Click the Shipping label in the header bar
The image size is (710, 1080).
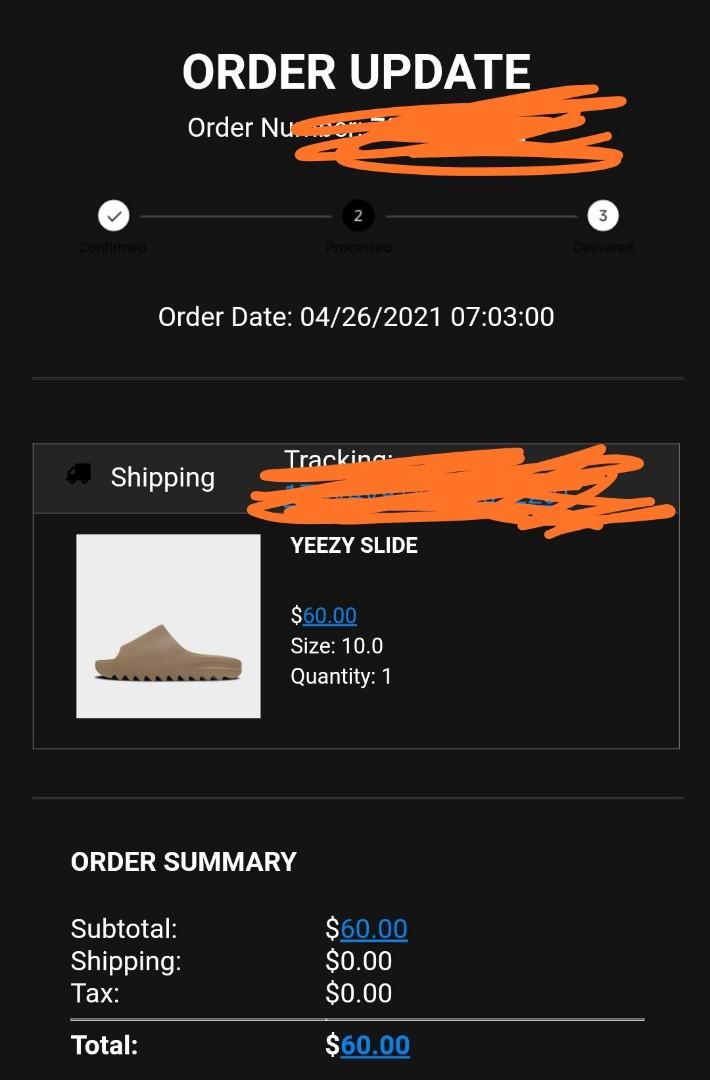pos(163,477)
